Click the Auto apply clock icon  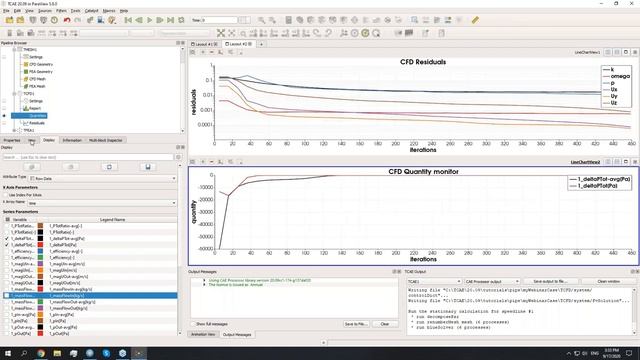click(54, 20)
